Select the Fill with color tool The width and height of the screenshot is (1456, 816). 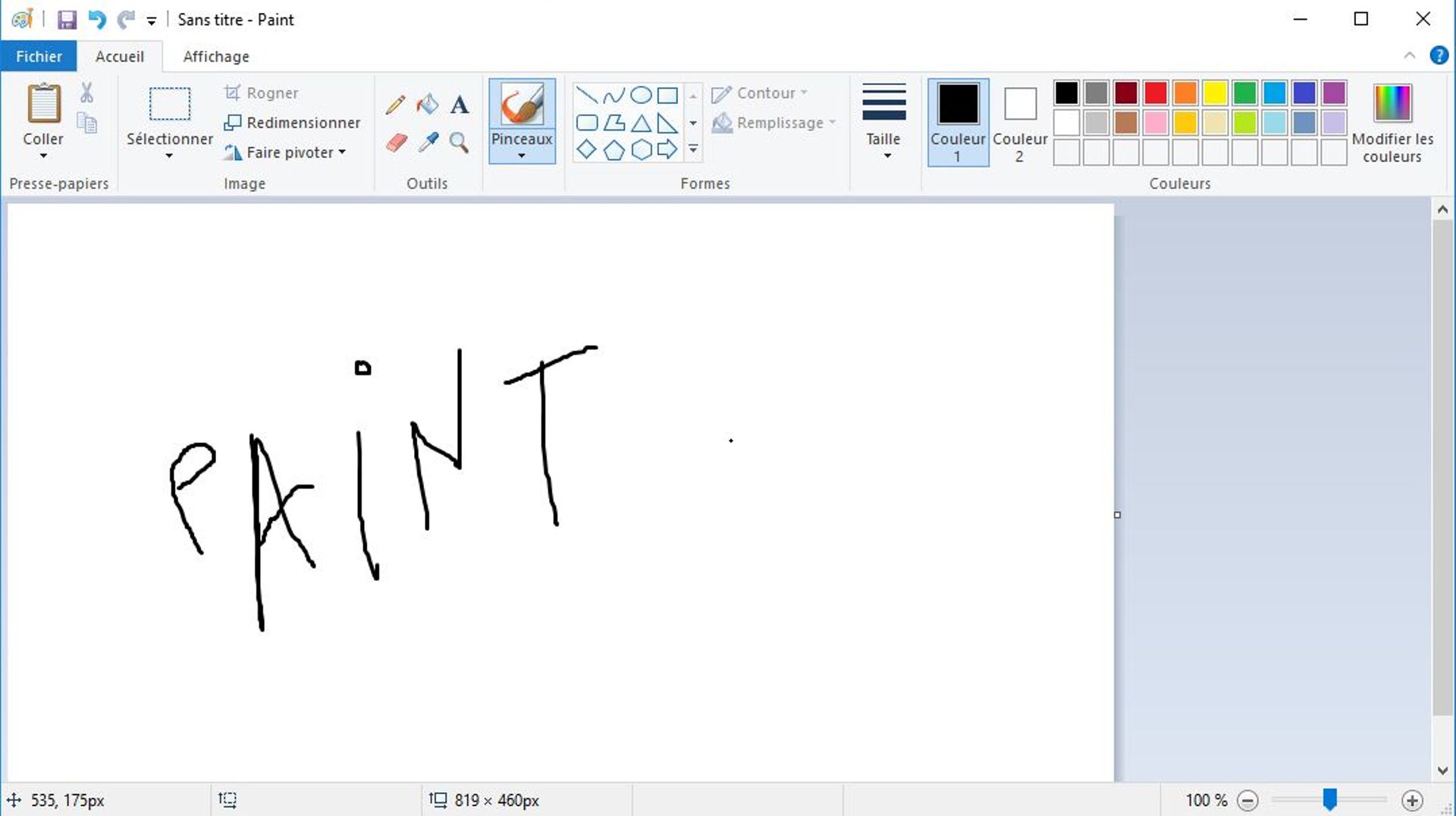click(x=427, y=104)
